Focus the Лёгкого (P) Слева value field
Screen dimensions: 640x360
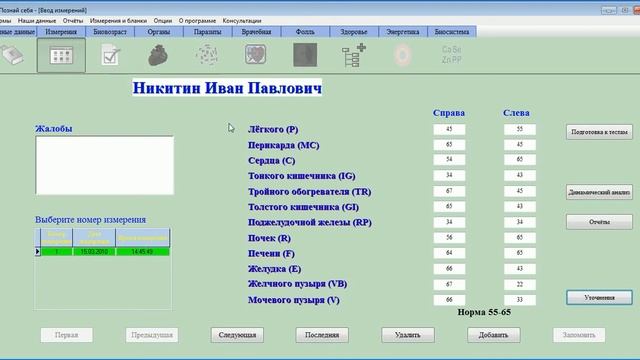pos(520,129)
